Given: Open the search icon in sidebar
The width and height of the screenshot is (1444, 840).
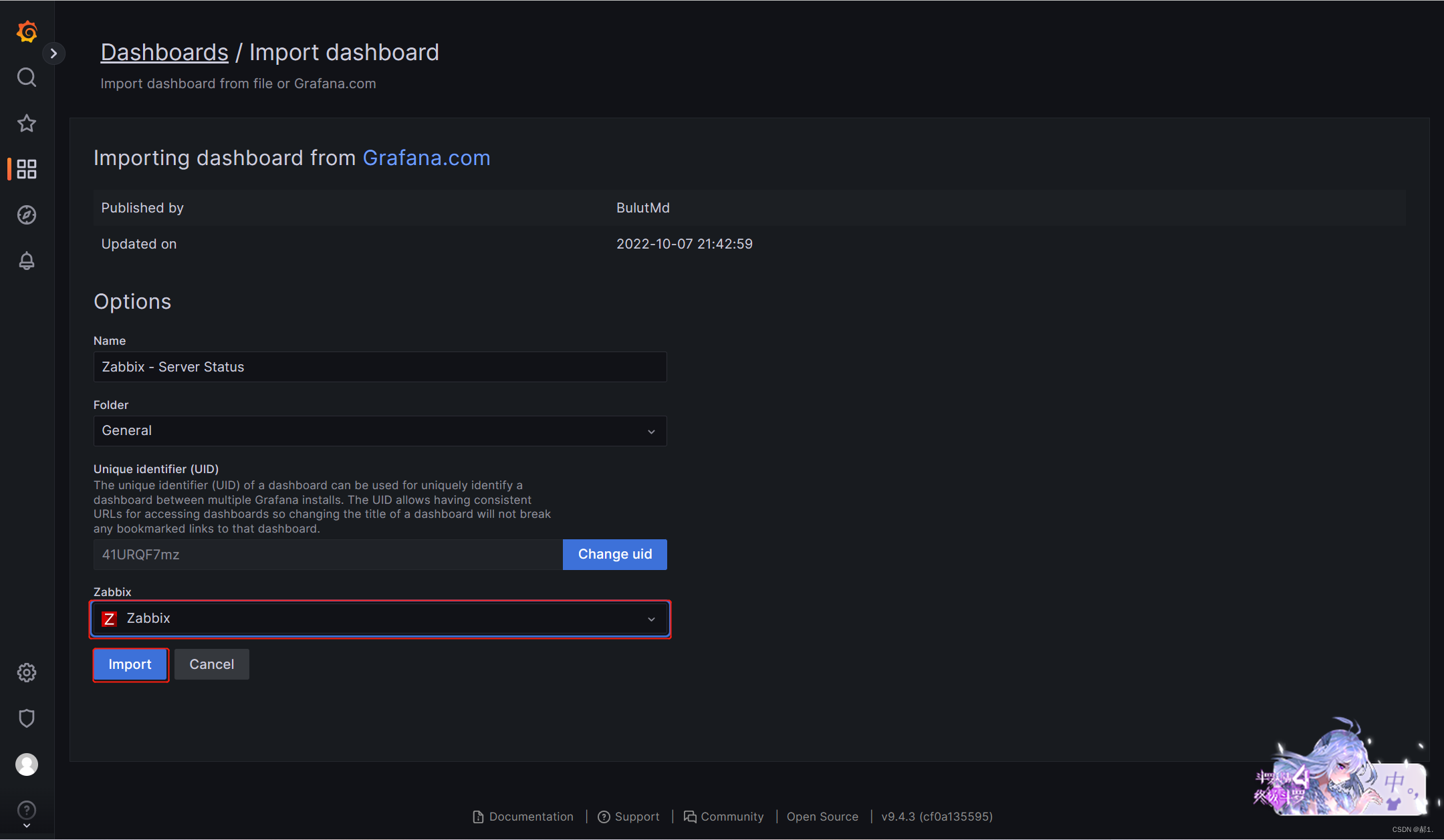Looking at the screenshot, I should pyautogui.click(x=27, y=78).
